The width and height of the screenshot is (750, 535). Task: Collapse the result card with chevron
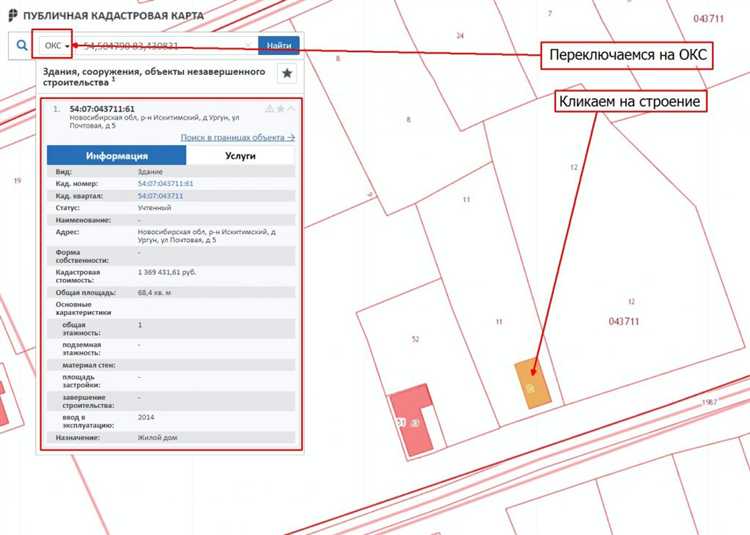pos(291,109)
